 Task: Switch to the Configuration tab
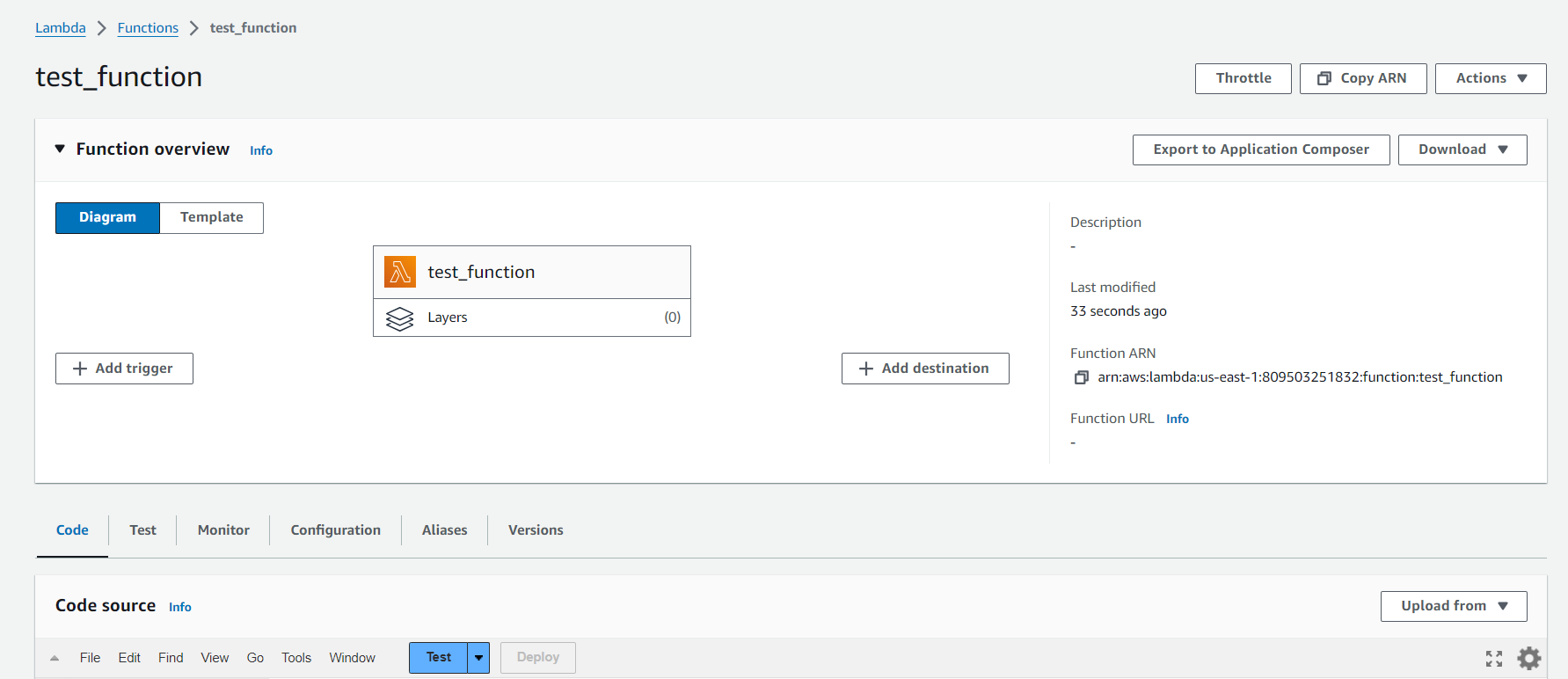pos(335,530)
